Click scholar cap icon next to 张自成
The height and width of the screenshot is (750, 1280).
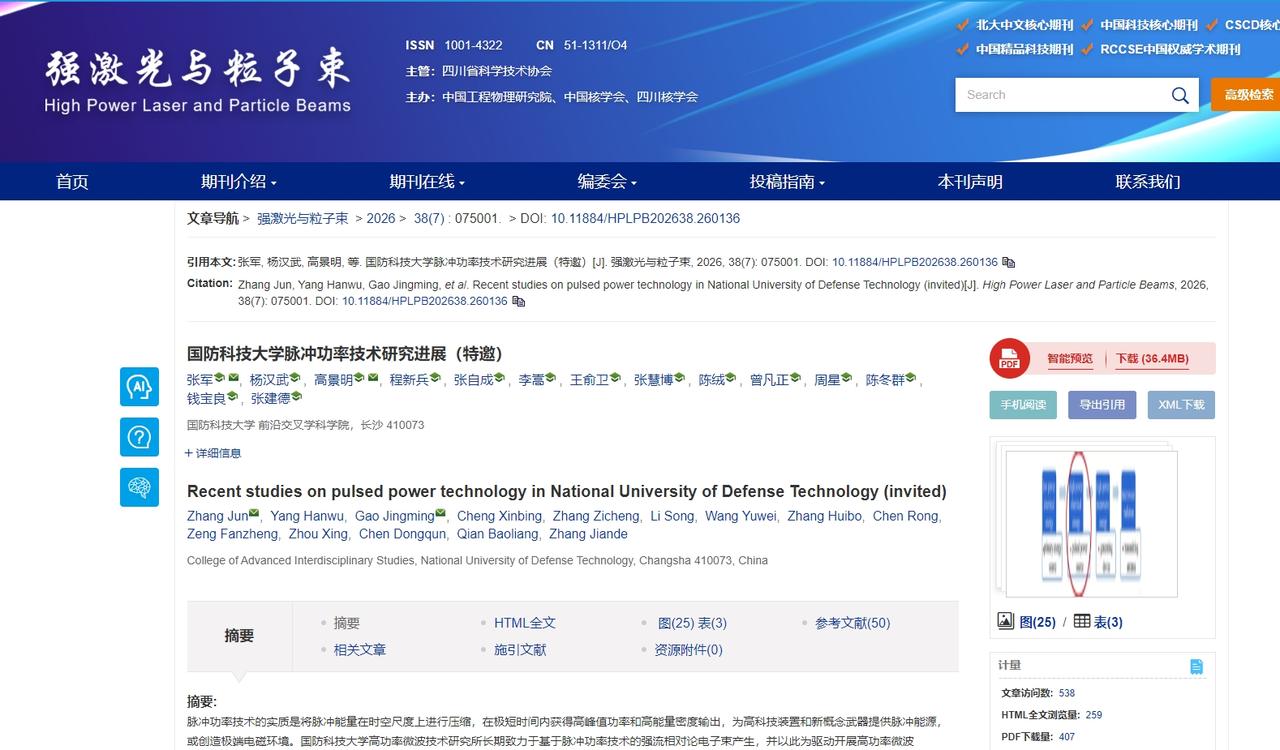tap(499, 378)
